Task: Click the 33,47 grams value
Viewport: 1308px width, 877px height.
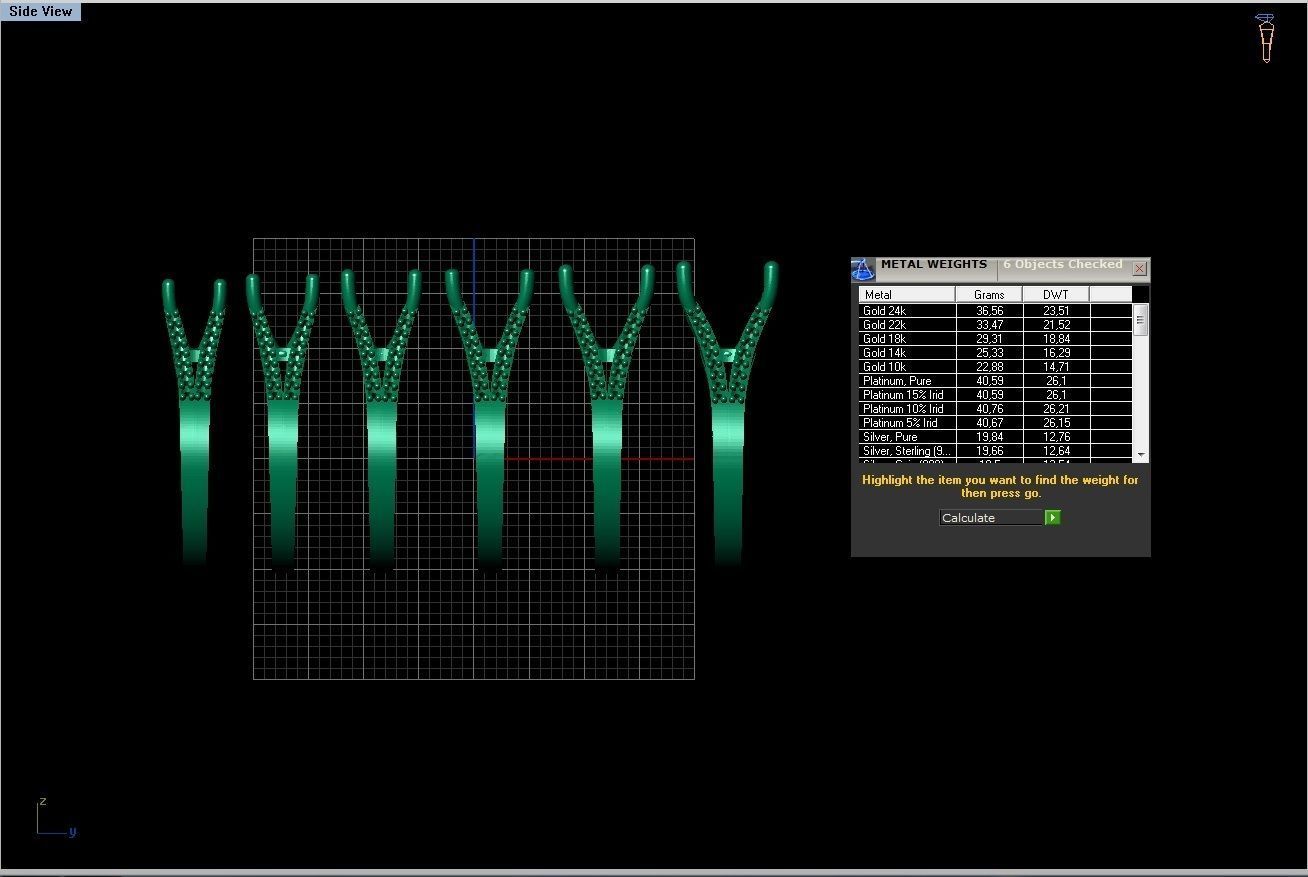Action: [990, 325]
